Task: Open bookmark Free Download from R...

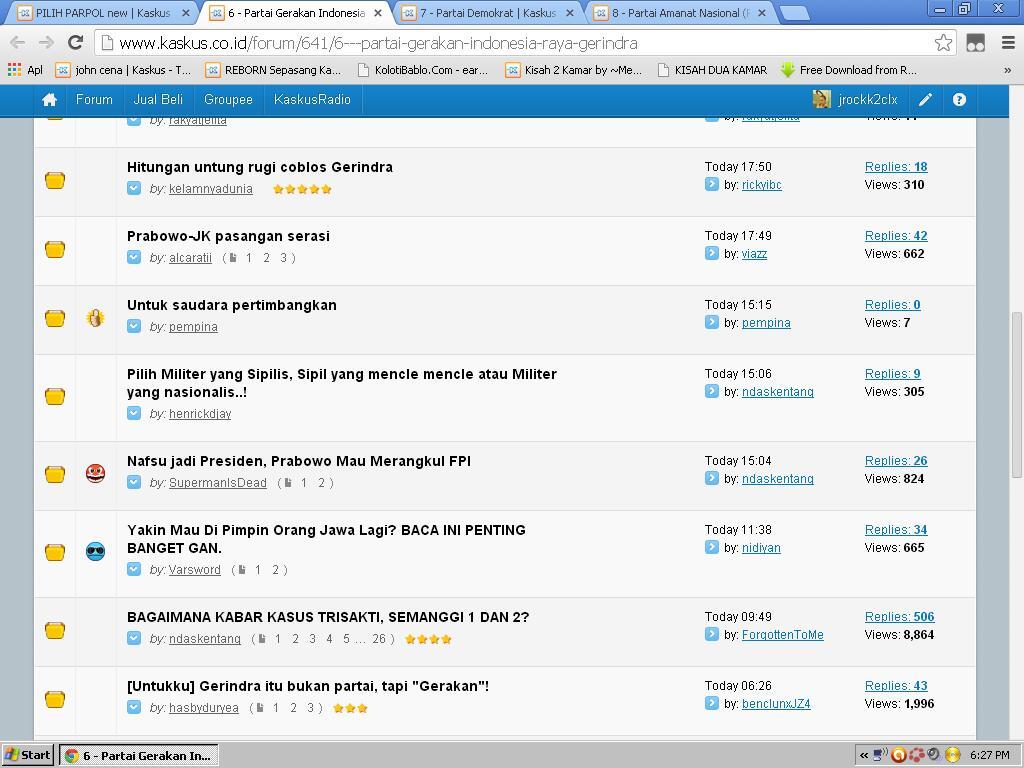Action: pyautogui.click(x=850, y=70)
